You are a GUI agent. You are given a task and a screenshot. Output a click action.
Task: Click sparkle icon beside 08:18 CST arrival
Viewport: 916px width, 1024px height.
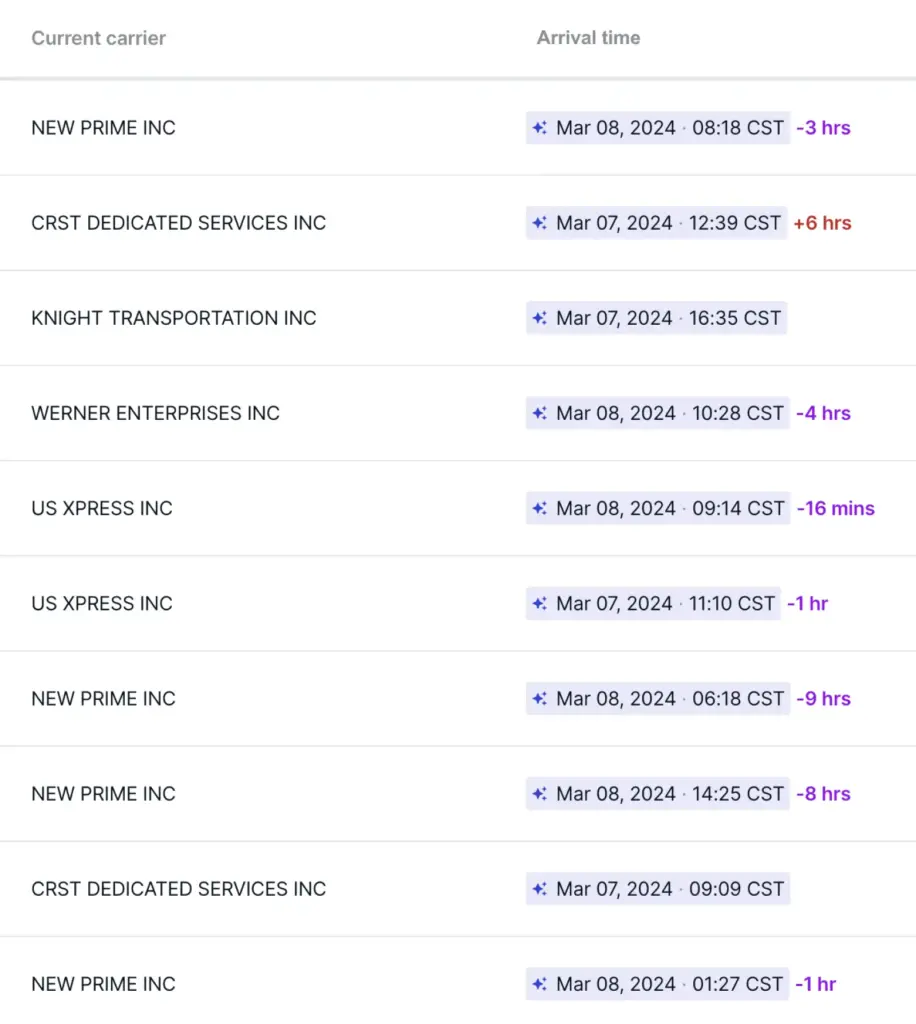coord(540,128)
